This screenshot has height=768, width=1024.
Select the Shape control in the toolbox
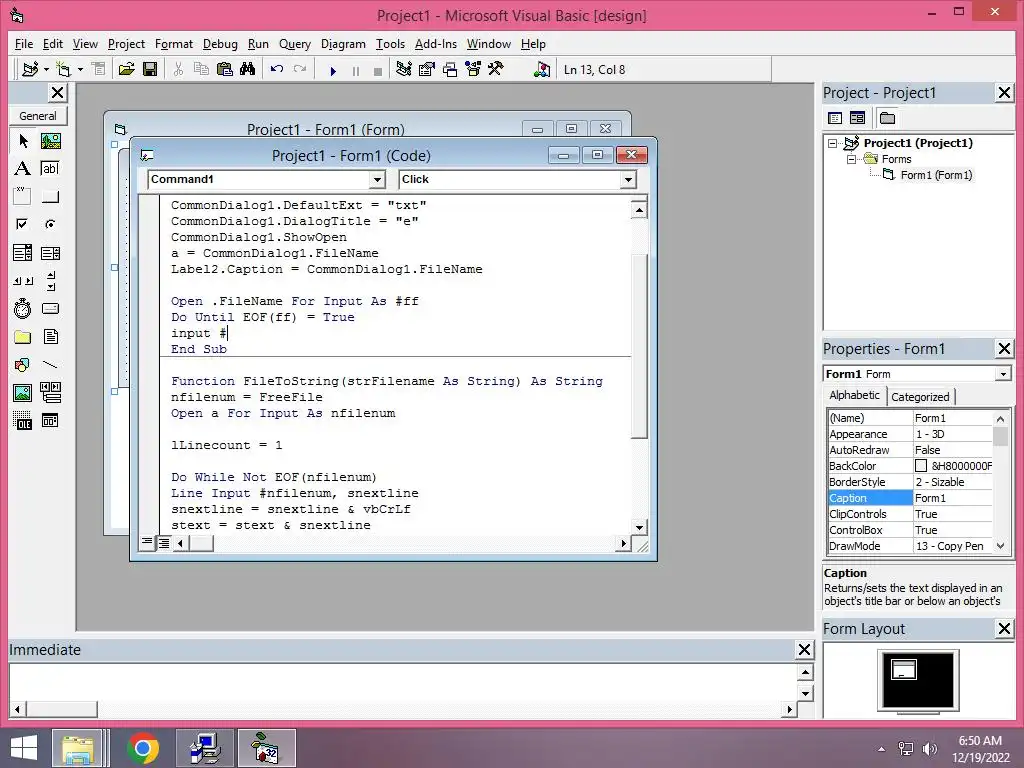22,364
